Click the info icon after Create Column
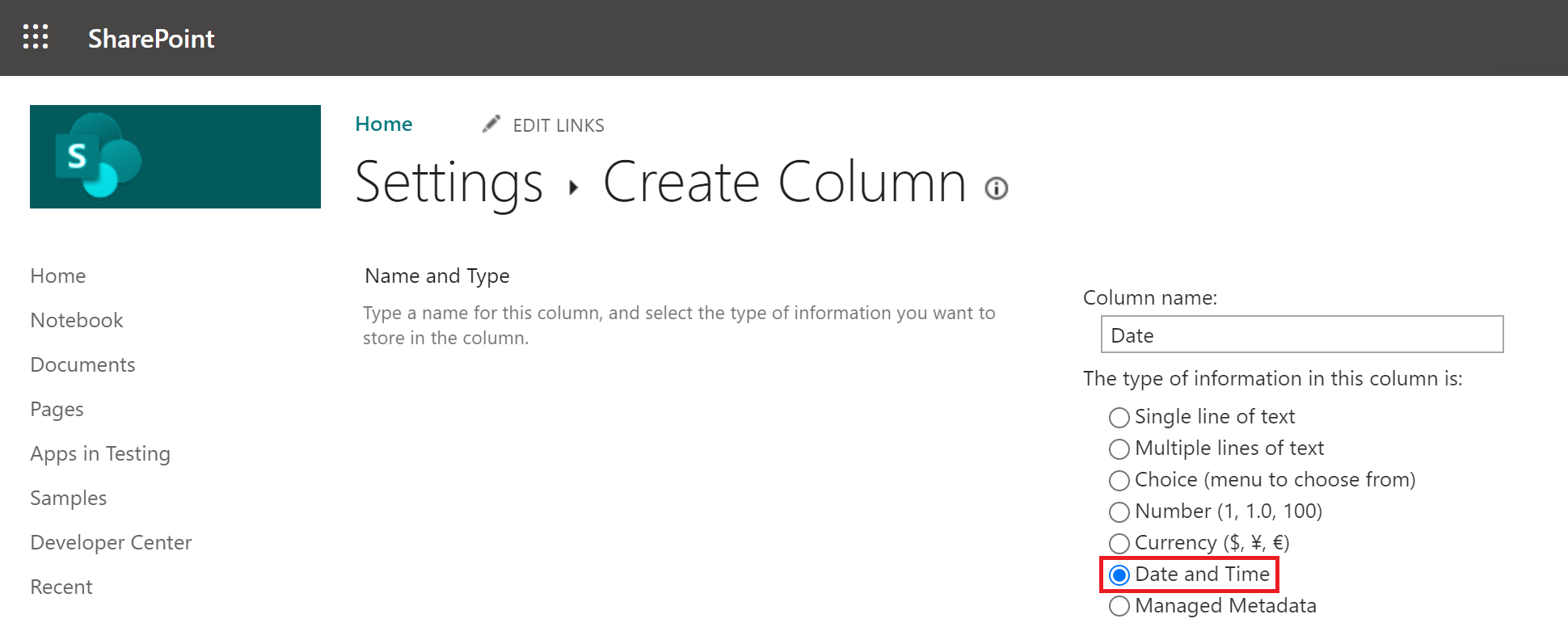This screenshot has width=1568, height=644. click(997, 188)
